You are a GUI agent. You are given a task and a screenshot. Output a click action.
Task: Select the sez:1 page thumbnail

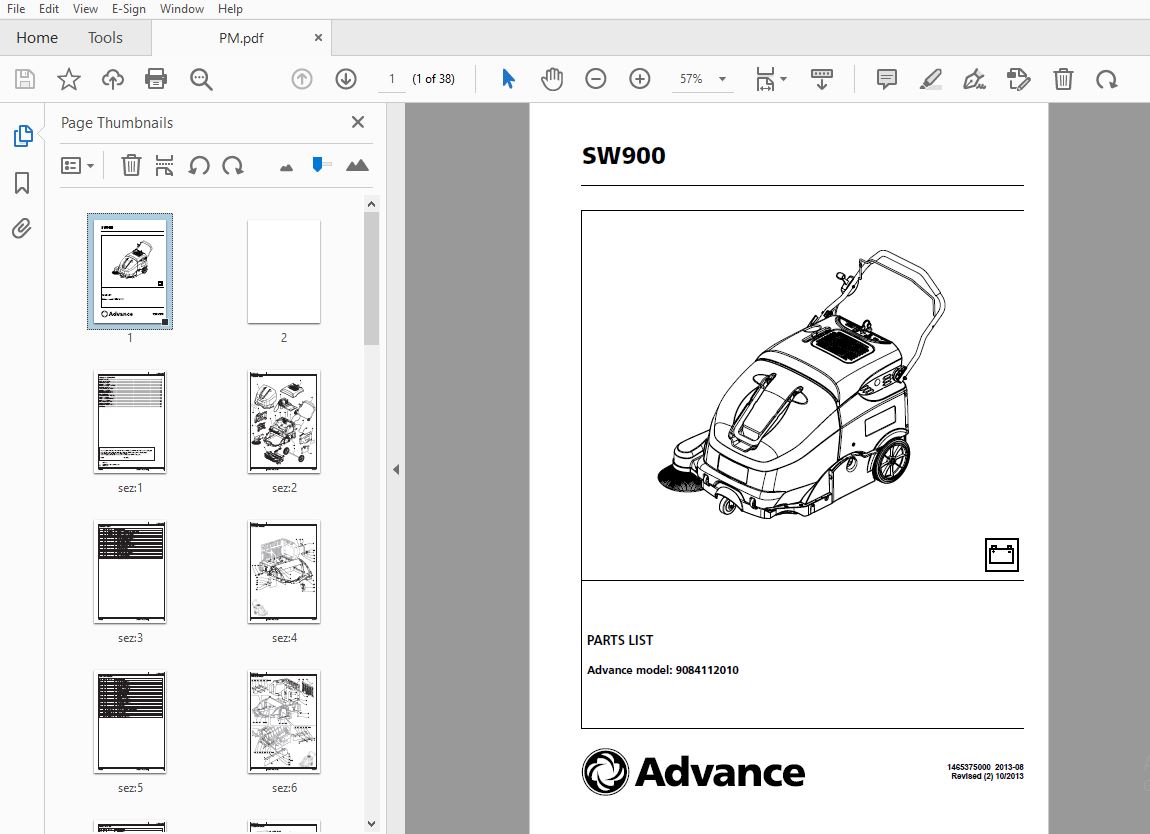click(x=131, y=422)
